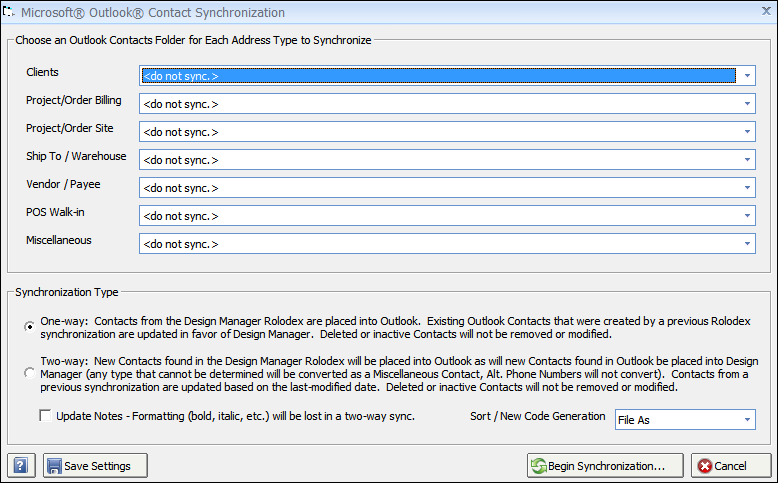Click the Ship To / Warehouse label

point(76,156)
